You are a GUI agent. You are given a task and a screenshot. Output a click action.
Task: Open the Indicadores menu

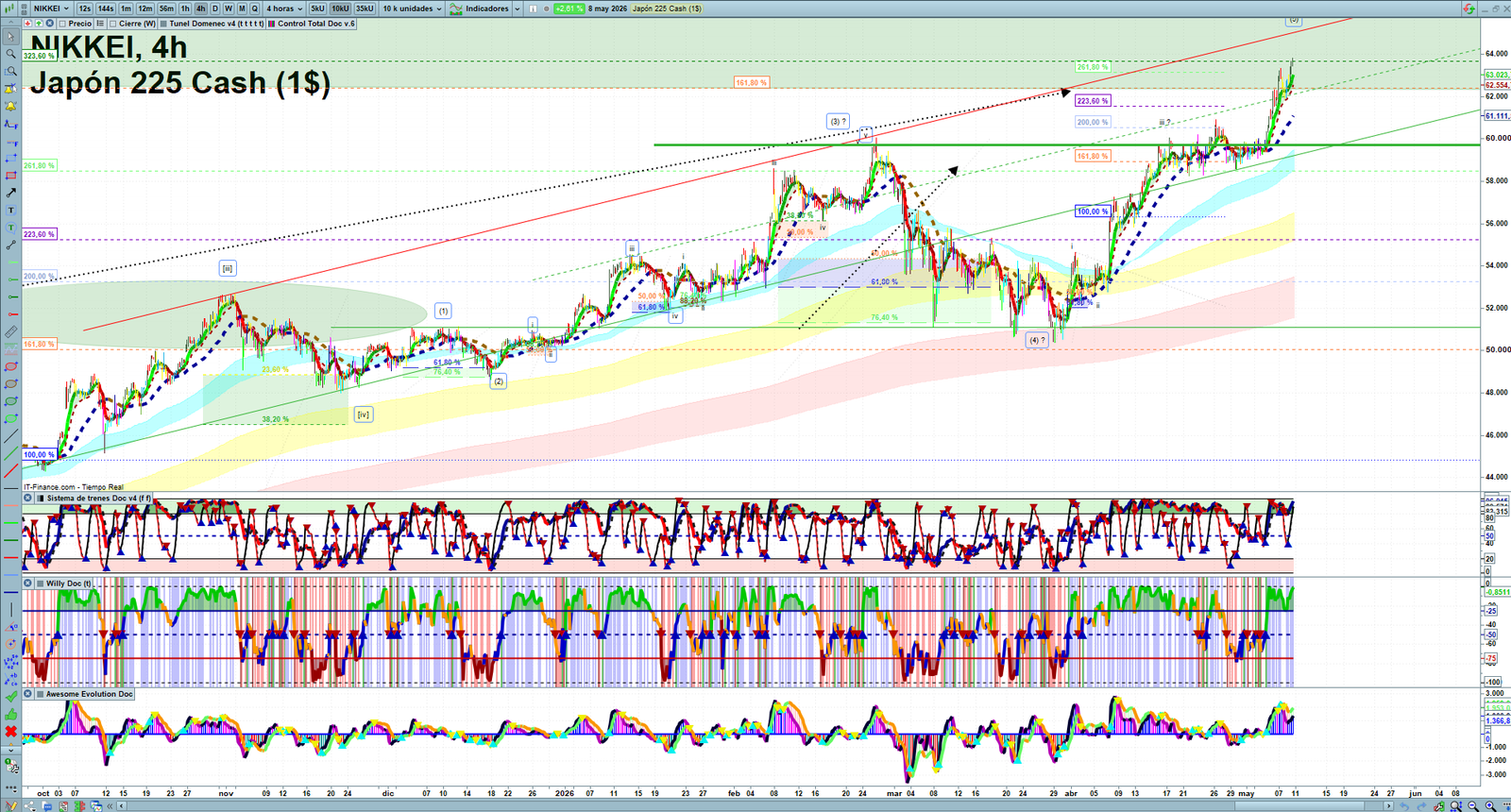click(x=479, y=8)
